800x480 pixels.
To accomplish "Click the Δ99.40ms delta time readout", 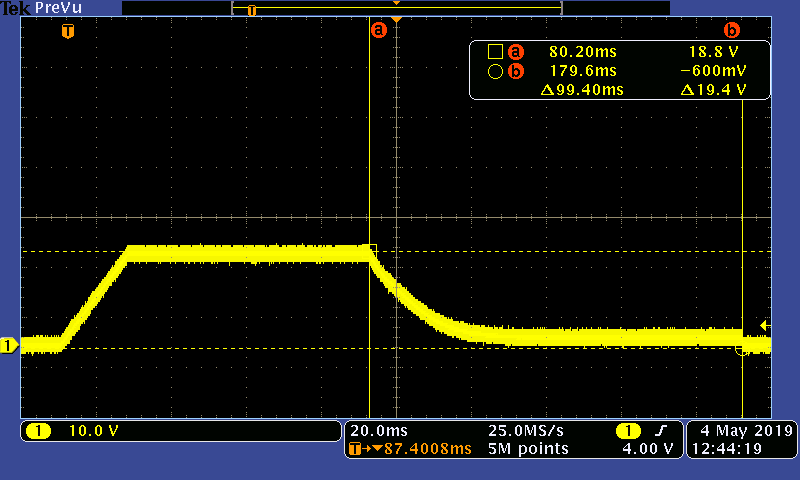I will [581, 90].
